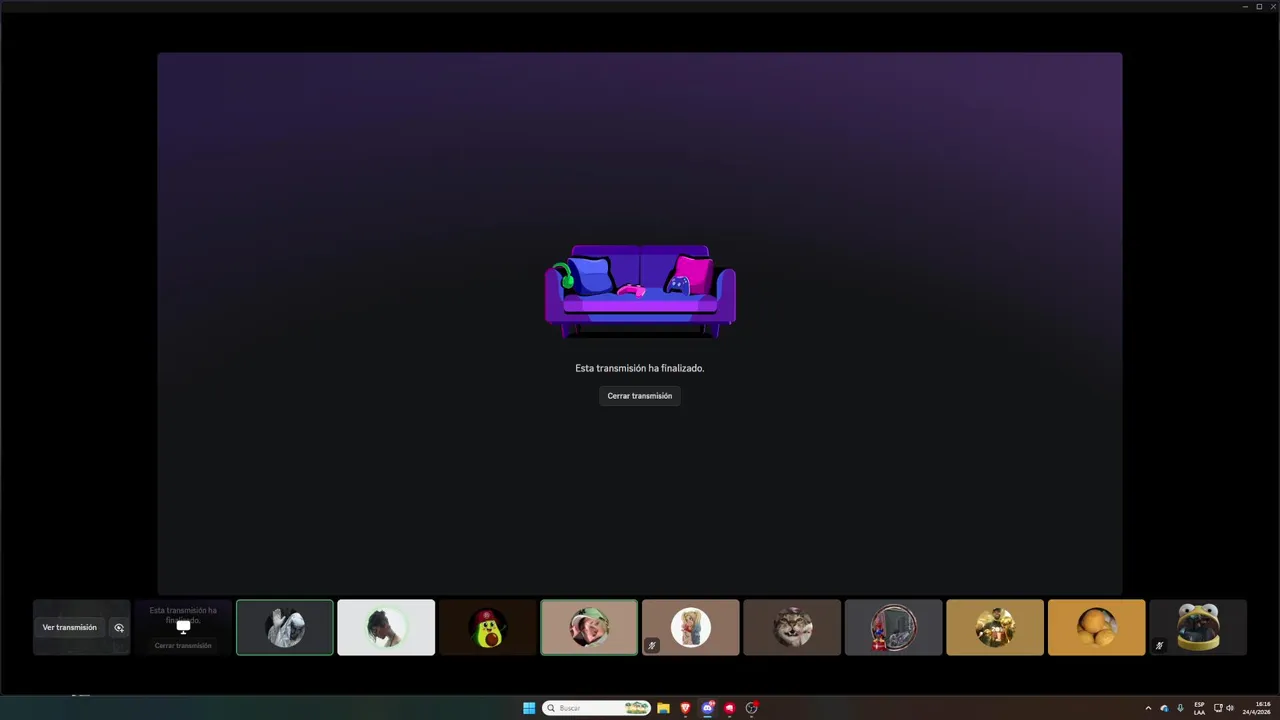Select the child with green hat participant tile
The height and width of the screenshot is (720, 1280).
[x=589, y=628]
